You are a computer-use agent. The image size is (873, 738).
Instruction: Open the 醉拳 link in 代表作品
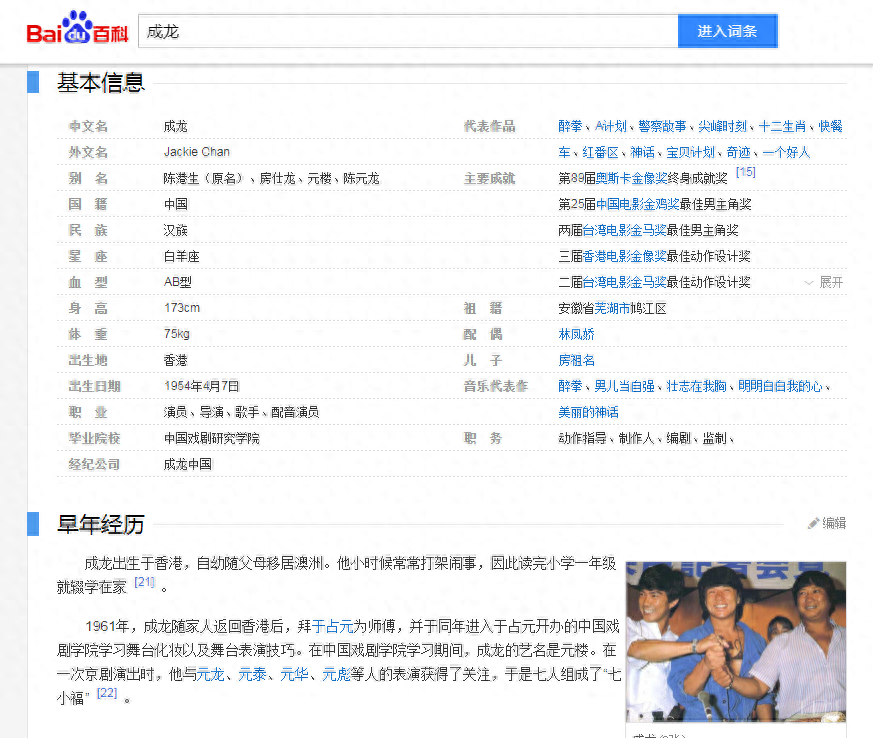pos(570,126)
